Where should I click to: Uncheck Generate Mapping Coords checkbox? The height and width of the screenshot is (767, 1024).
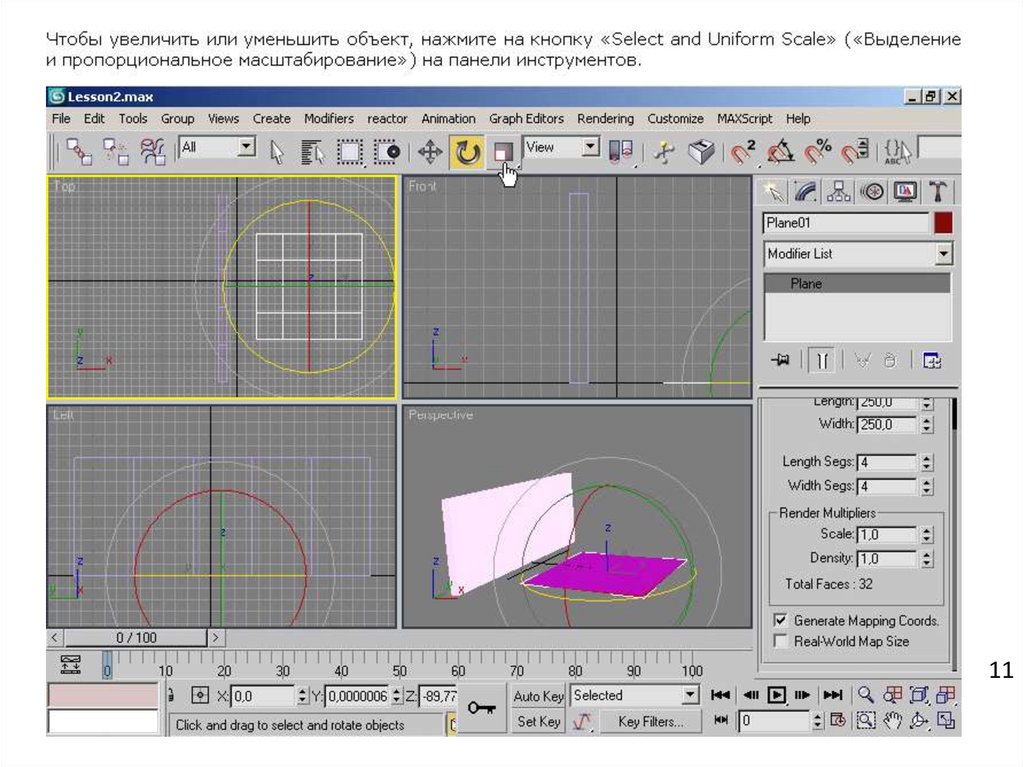point(781,620)
